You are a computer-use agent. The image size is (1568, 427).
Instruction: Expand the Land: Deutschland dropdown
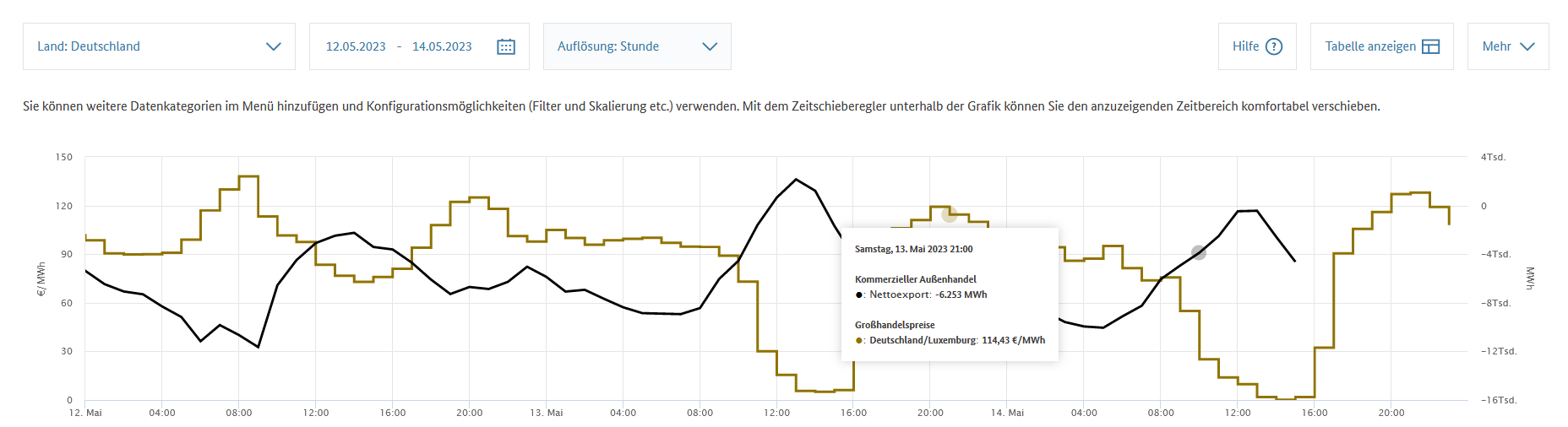pos(159,46)
